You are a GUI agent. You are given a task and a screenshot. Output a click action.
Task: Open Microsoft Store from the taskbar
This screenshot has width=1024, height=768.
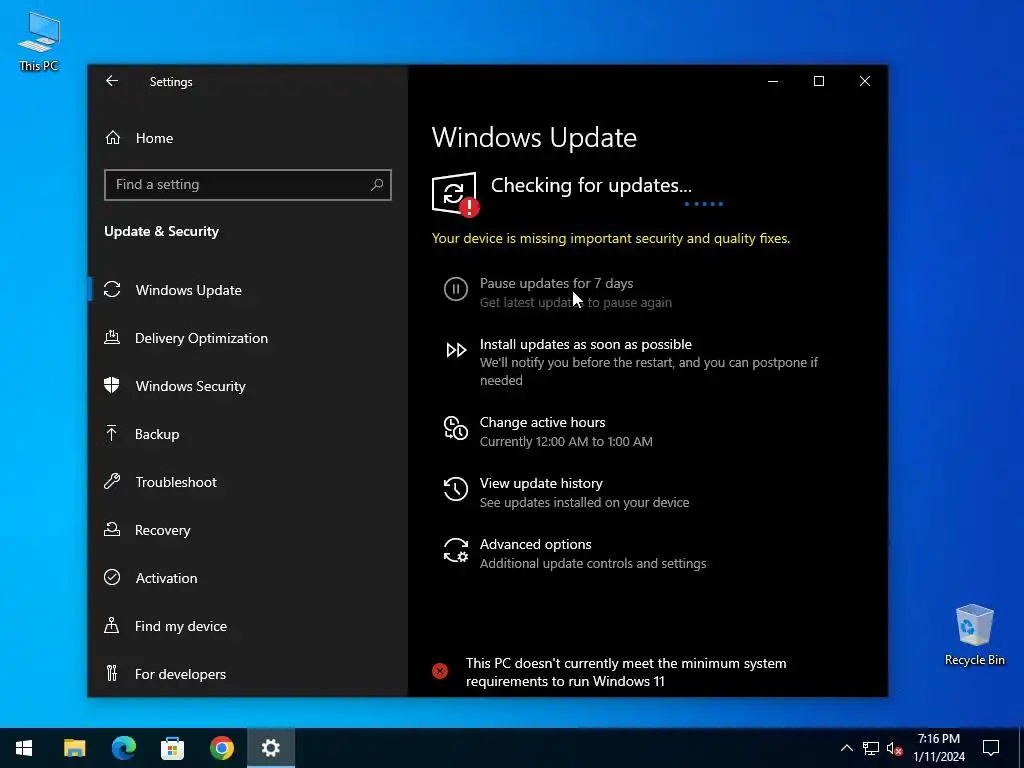point(172,748)
